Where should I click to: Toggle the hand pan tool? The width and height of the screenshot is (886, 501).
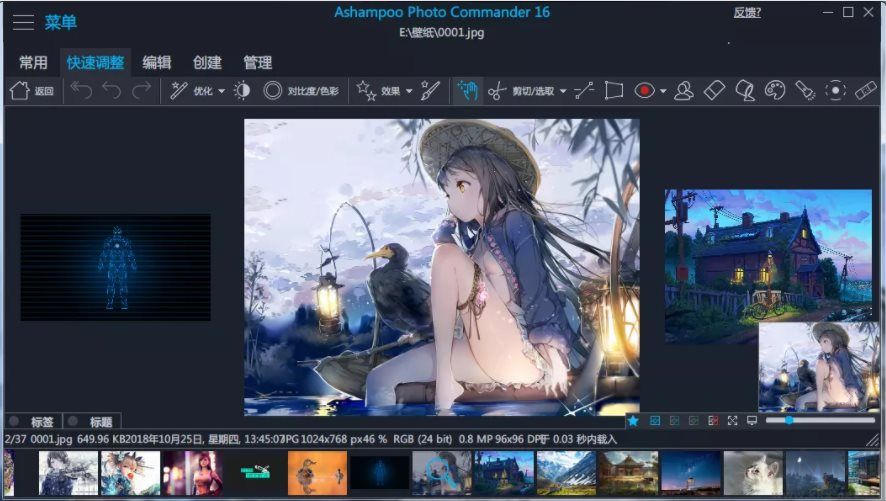tap(468, 91)
